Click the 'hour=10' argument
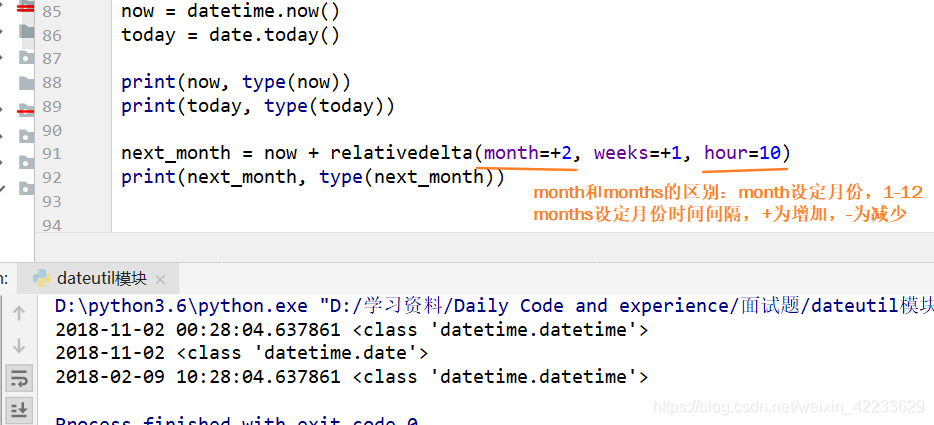 click(x=742, y=153)
